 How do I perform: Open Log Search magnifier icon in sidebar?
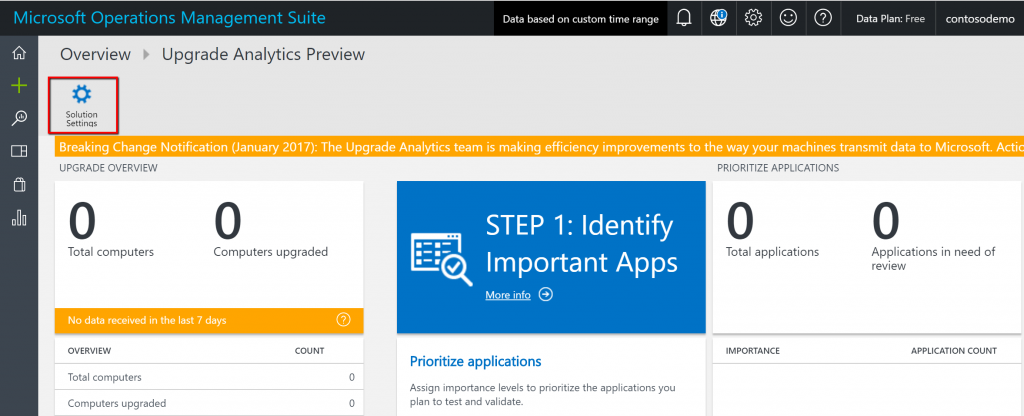[x=19, y=118]
